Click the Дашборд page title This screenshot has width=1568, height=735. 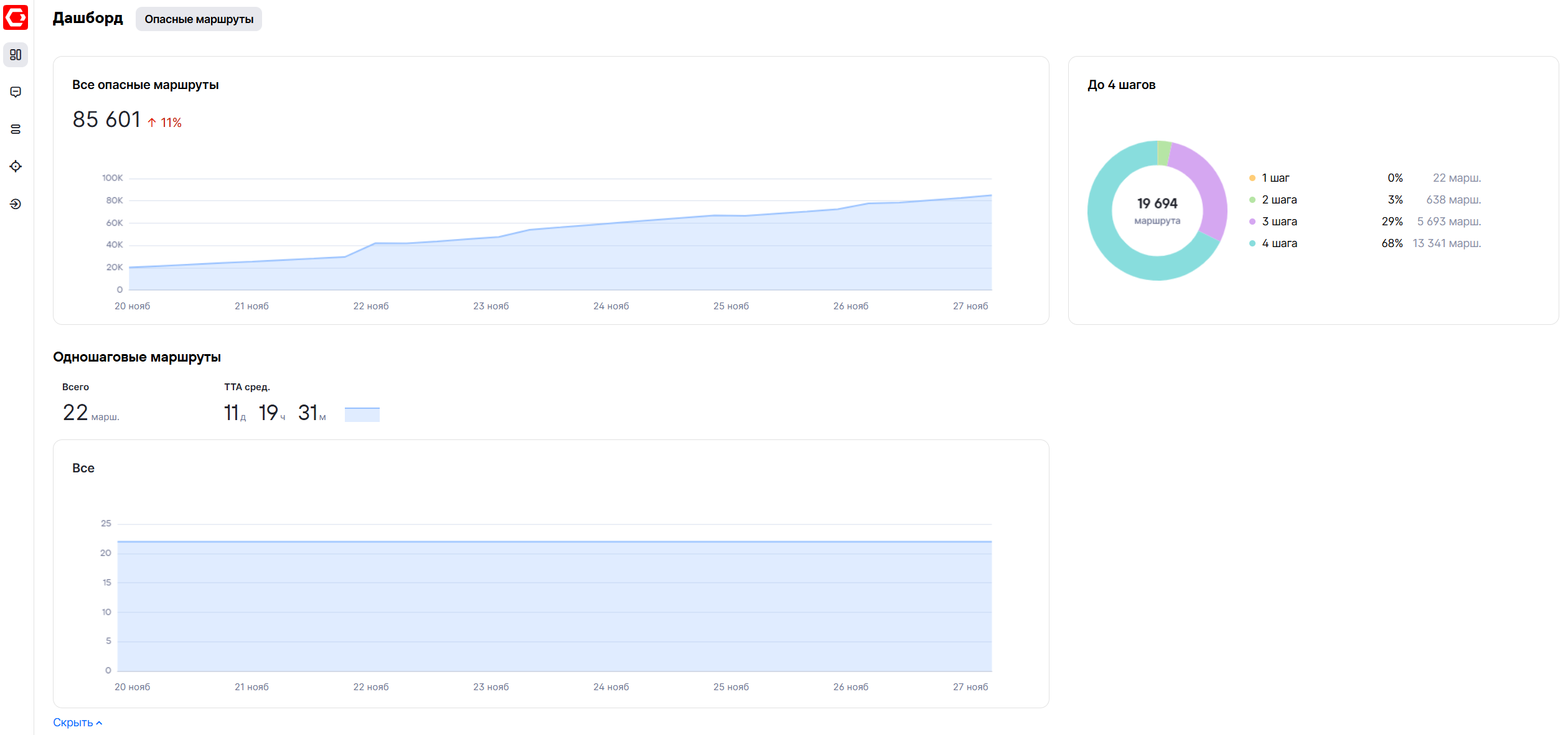[88, 18]
